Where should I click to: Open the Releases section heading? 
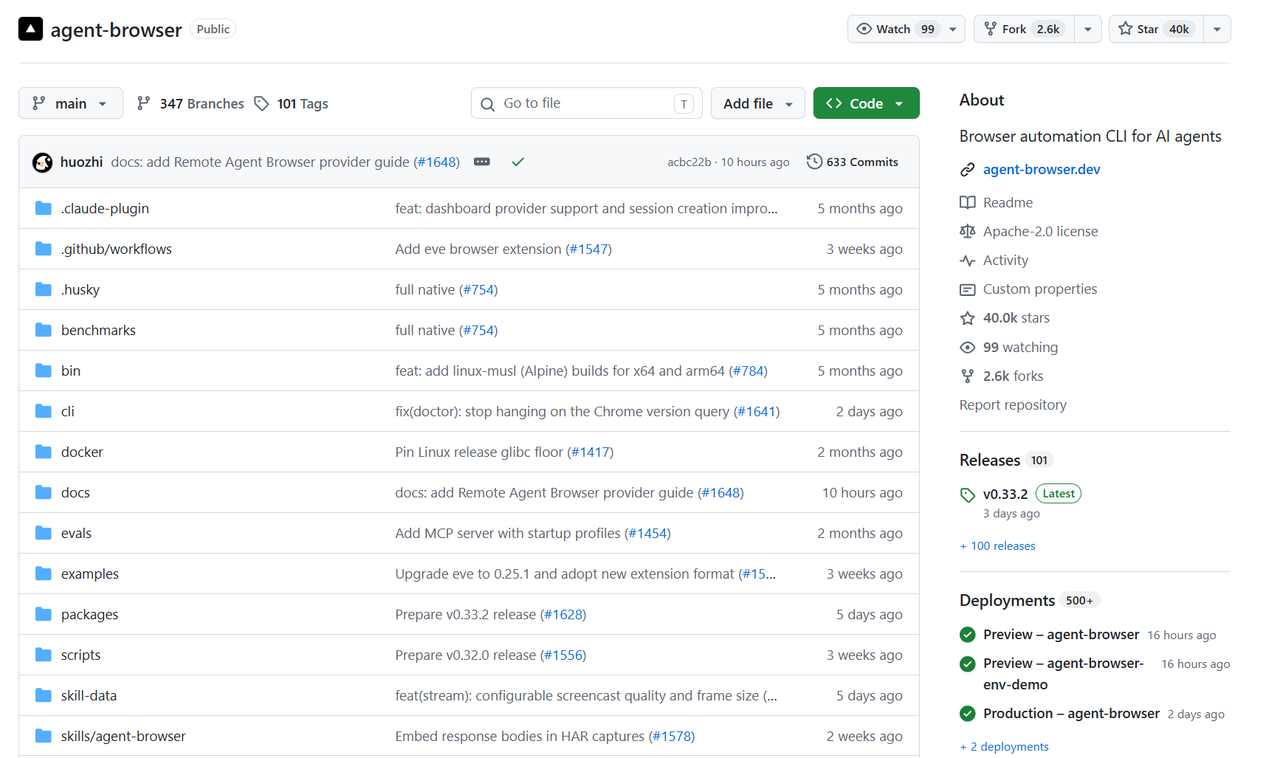[x=990, y=460]
